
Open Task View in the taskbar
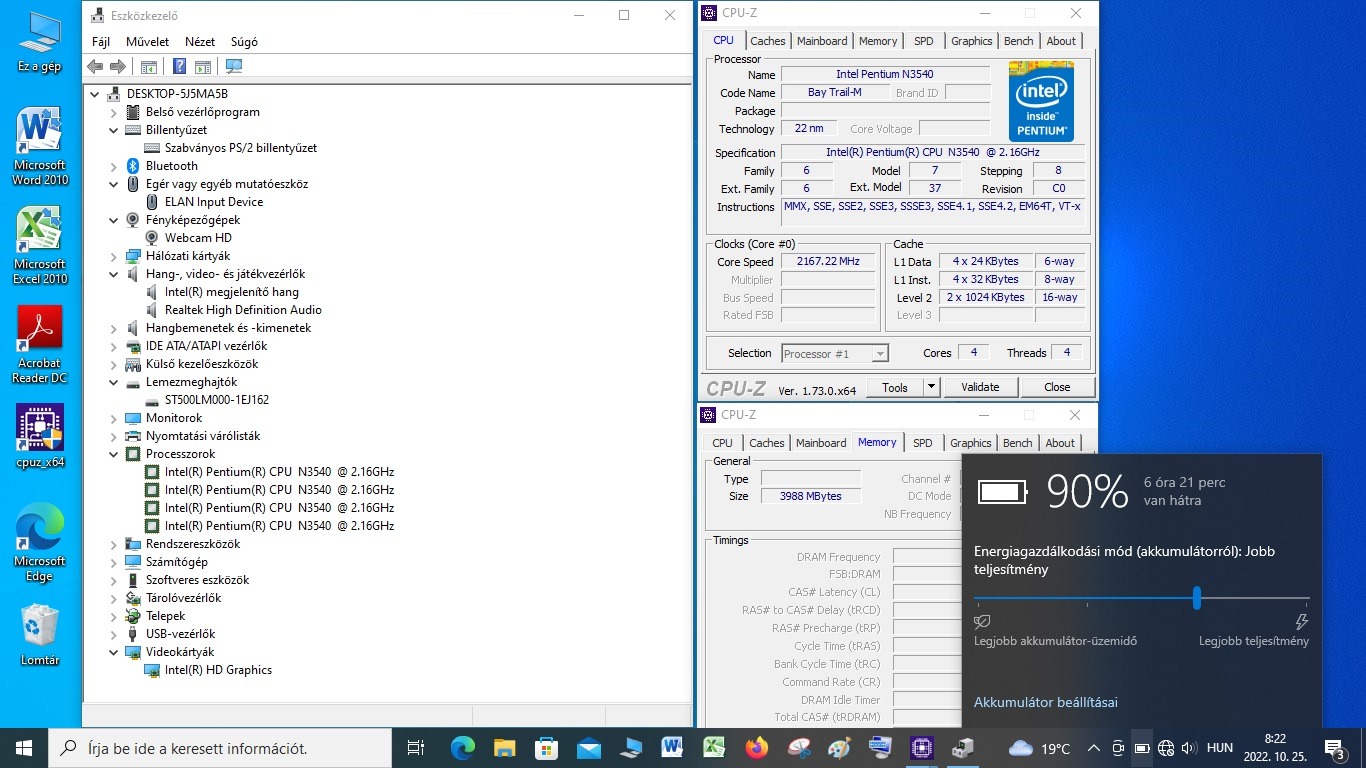click(x=416, y=748)
